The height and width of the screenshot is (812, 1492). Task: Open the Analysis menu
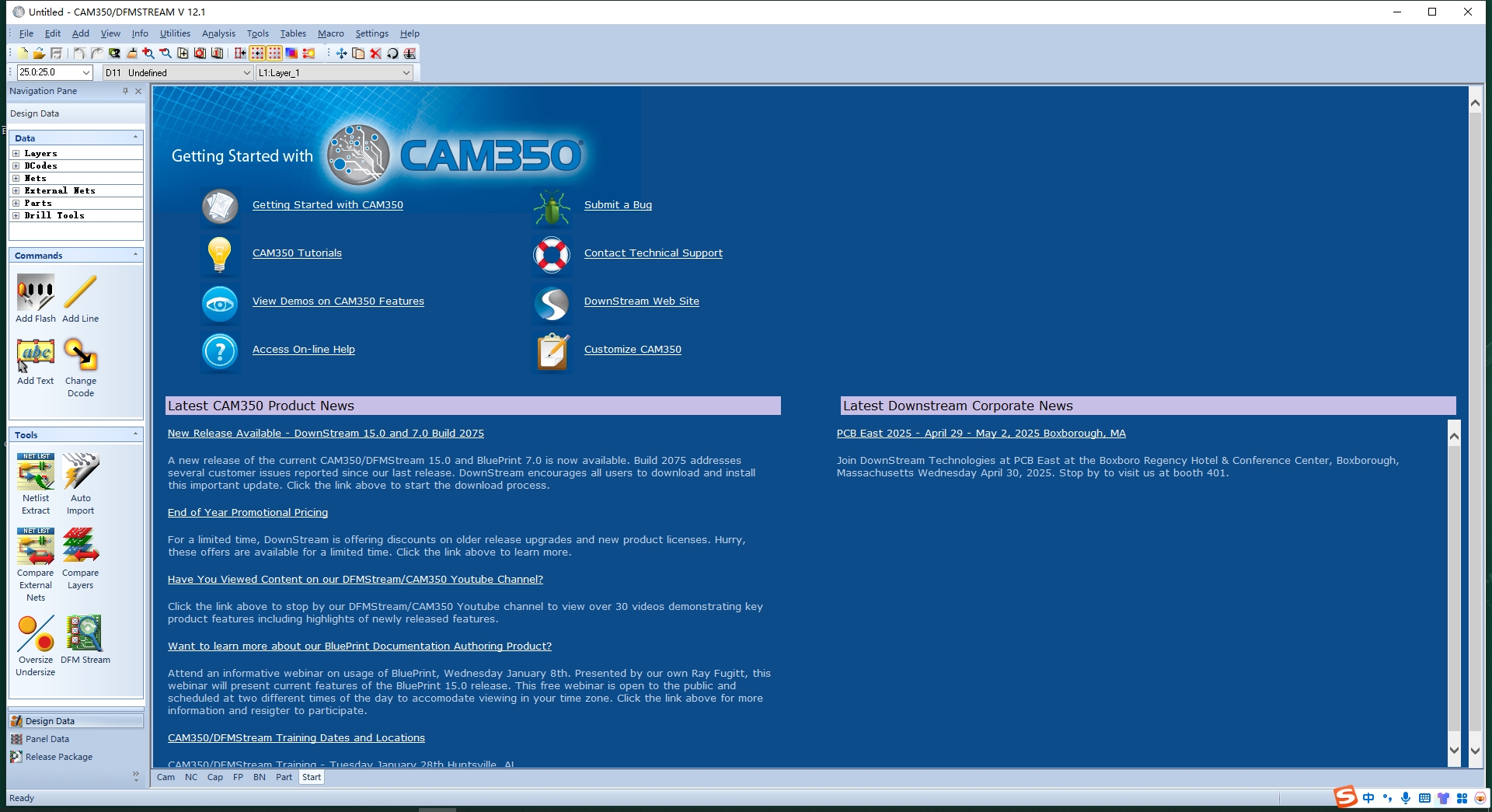click(x=218, y=33)
